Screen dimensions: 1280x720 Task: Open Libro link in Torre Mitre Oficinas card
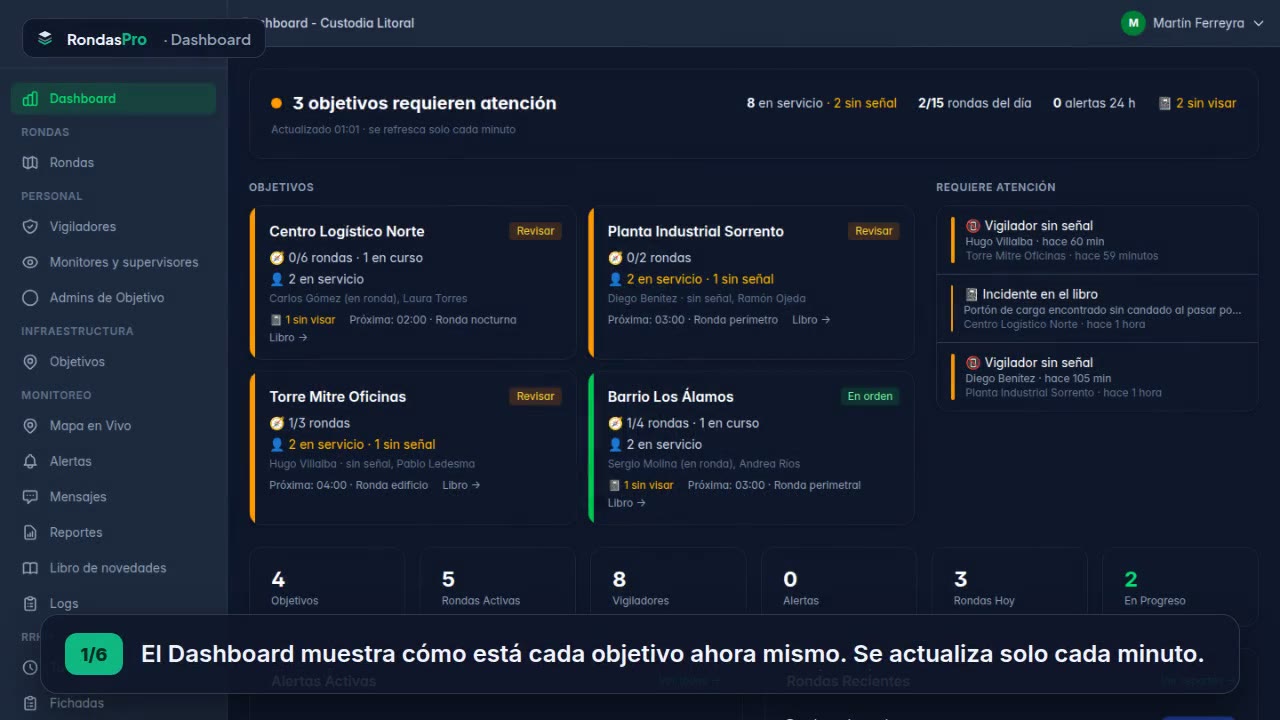point(461,485)
